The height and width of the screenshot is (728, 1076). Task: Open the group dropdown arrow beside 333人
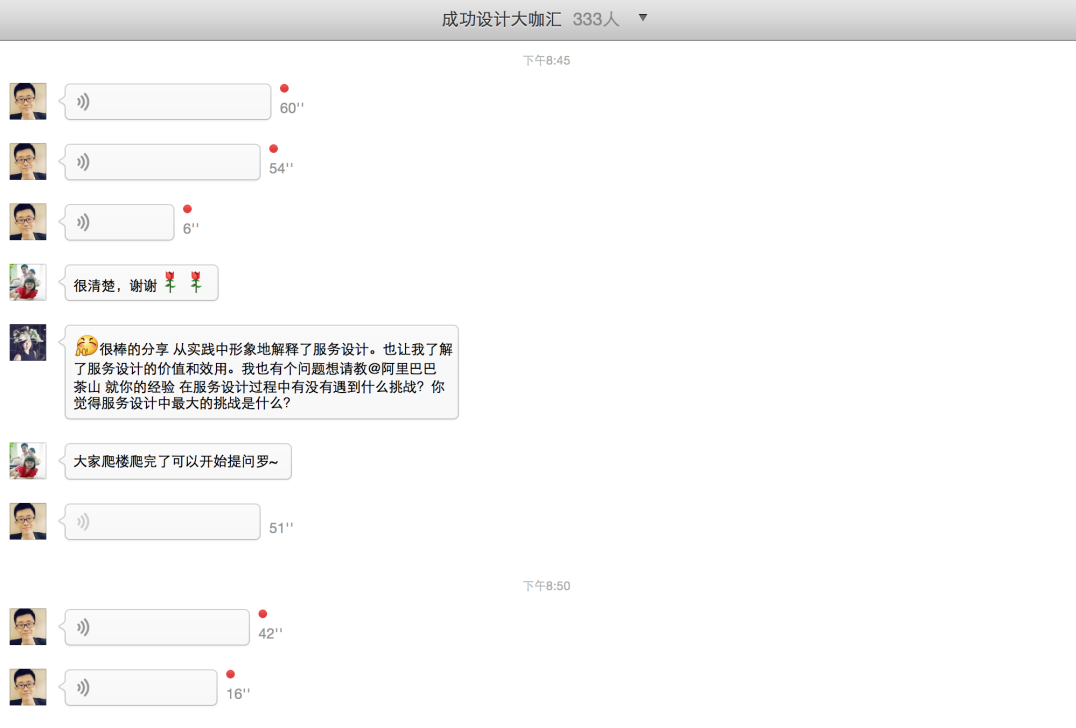[x=643, y=18]
